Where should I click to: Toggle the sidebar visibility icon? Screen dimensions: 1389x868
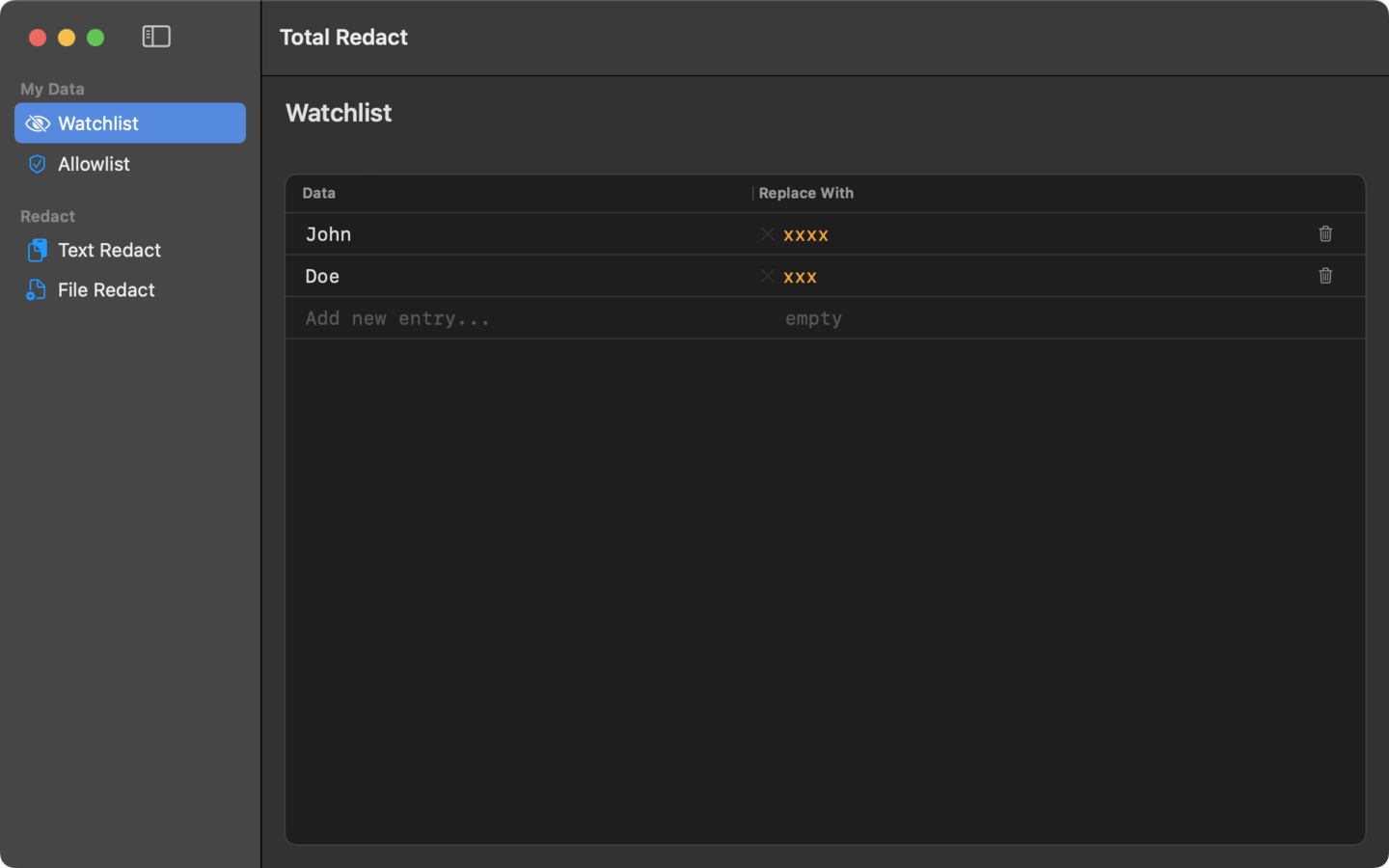(x=156, y=37)
